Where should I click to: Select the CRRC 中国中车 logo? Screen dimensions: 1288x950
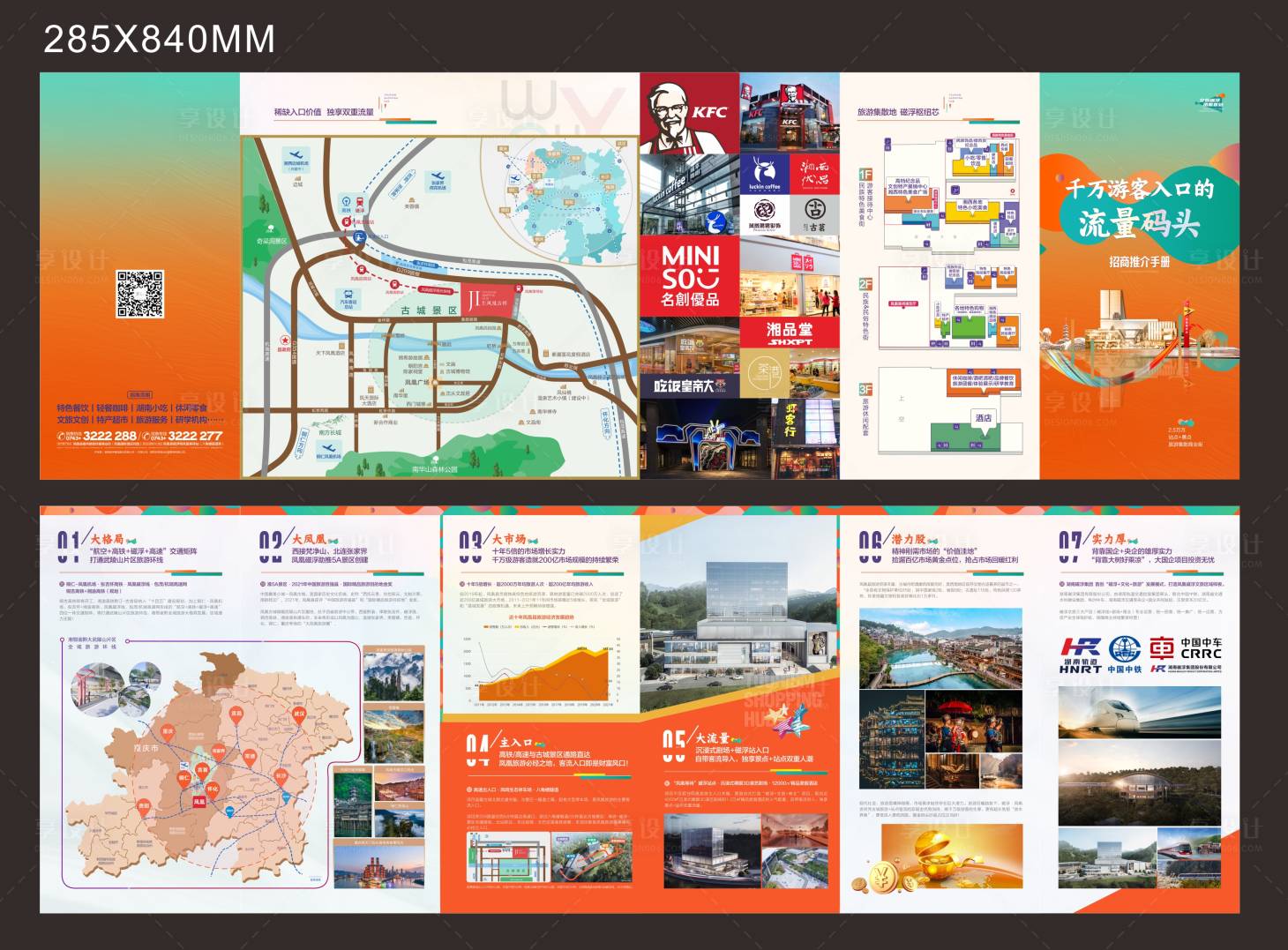(x=1185, y=649)
